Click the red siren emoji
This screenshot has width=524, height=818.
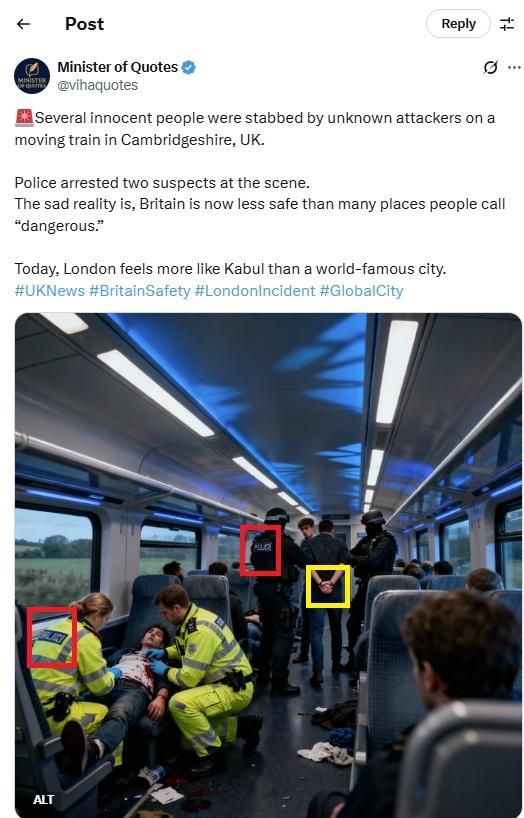(24, 118)
